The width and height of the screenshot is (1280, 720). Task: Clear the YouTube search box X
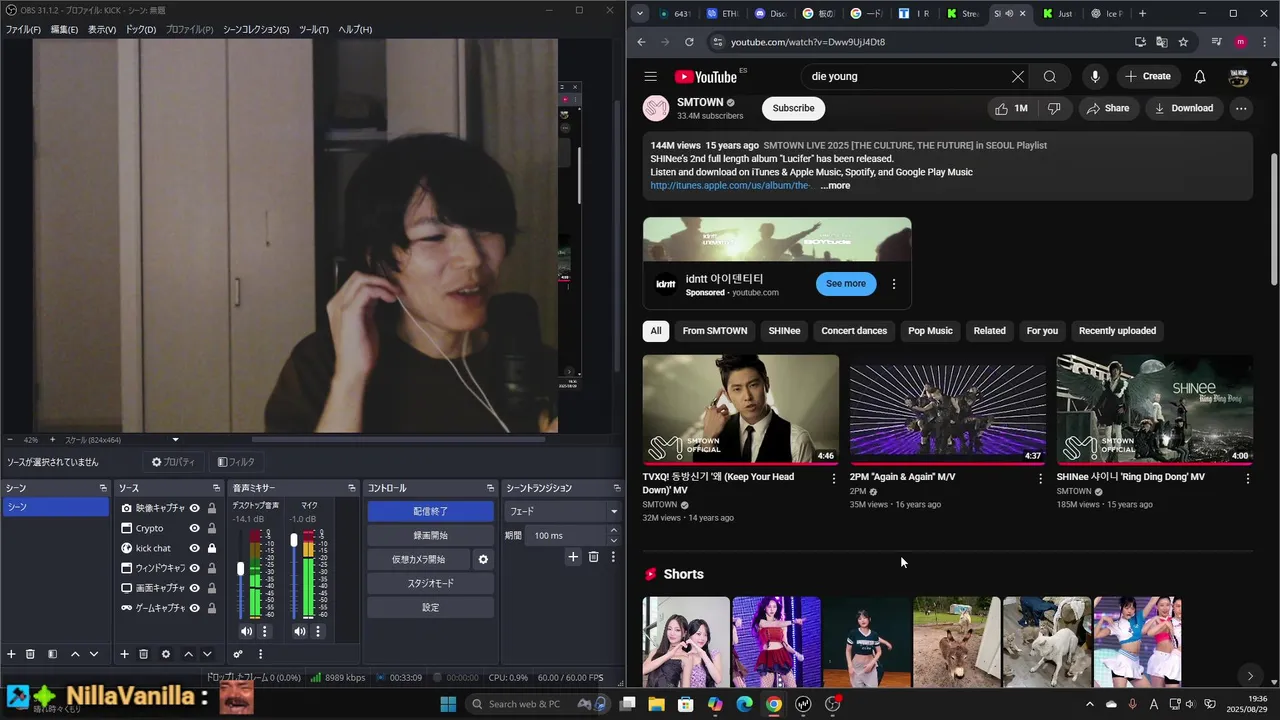coord(1018,76)
